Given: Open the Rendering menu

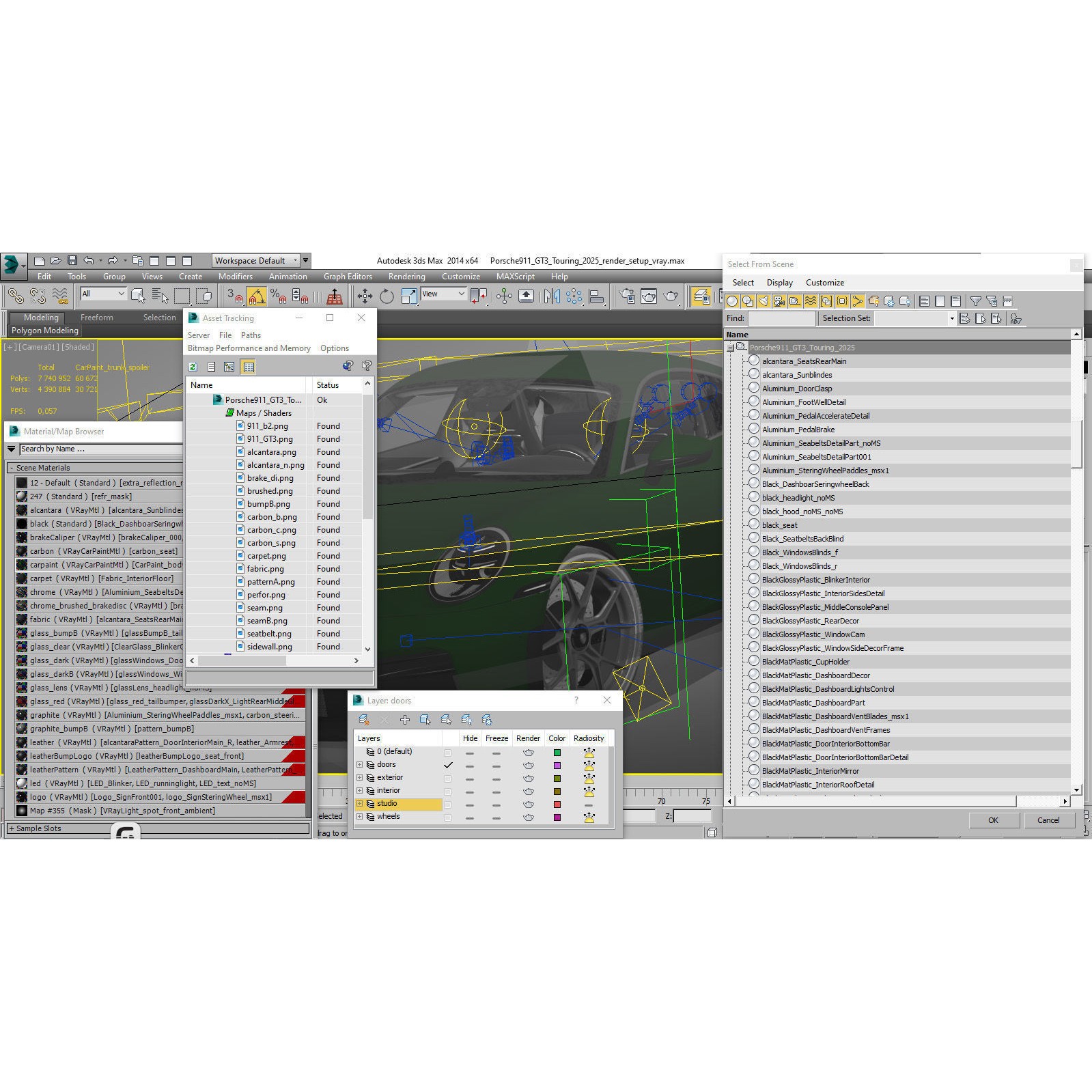Looking at the screenshot, I should [x=407, y=277].
